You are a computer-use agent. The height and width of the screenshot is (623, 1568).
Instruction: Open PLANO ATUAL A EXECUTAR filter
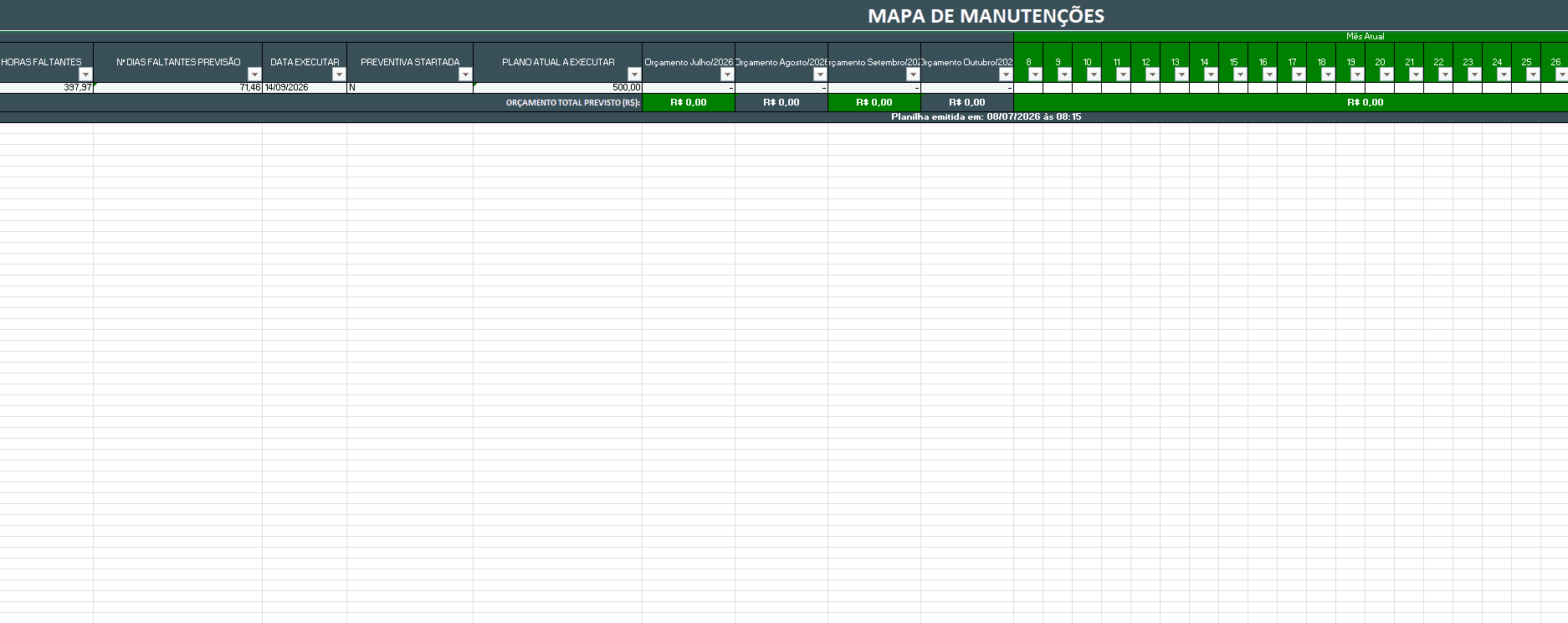pos(634,75)
